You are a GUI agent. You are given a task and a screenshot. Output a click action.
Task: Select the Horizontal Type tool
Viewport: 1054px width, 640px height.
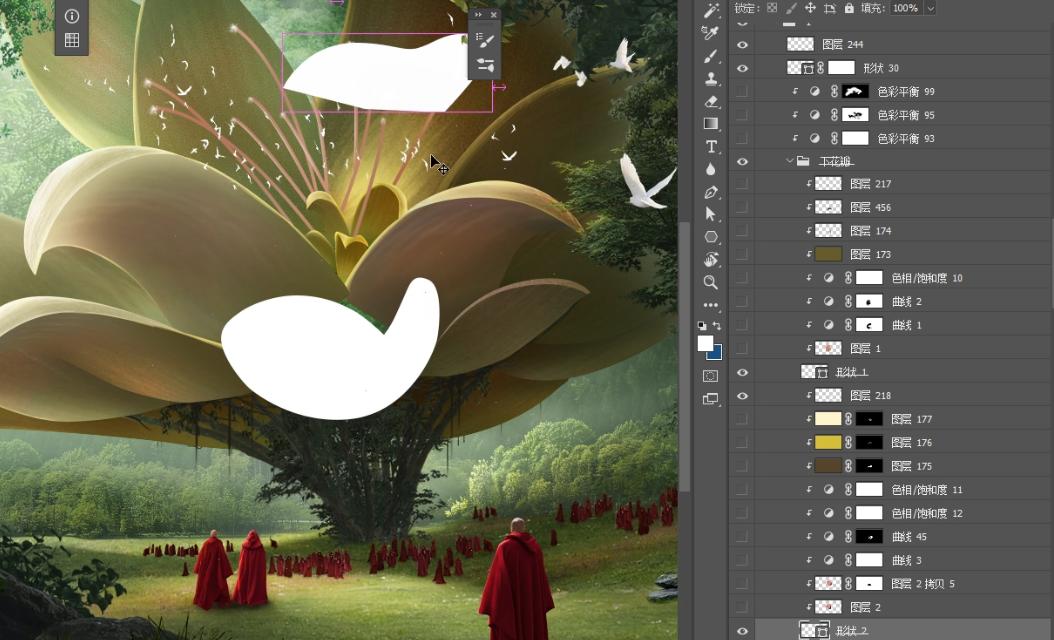(711, 147)
